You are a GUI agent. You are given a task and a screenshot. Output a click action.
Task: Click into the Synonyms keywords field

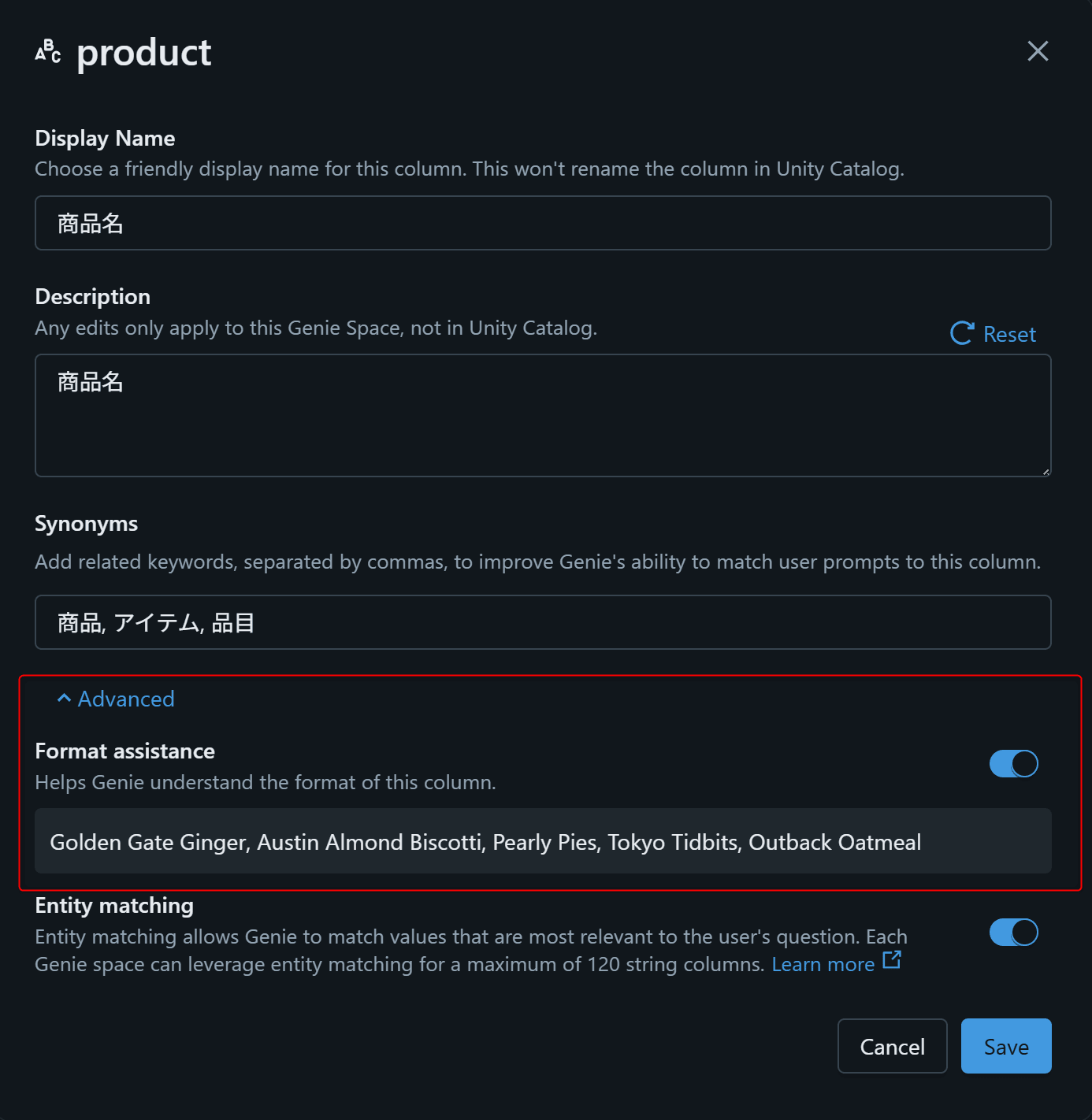point(543,622)
